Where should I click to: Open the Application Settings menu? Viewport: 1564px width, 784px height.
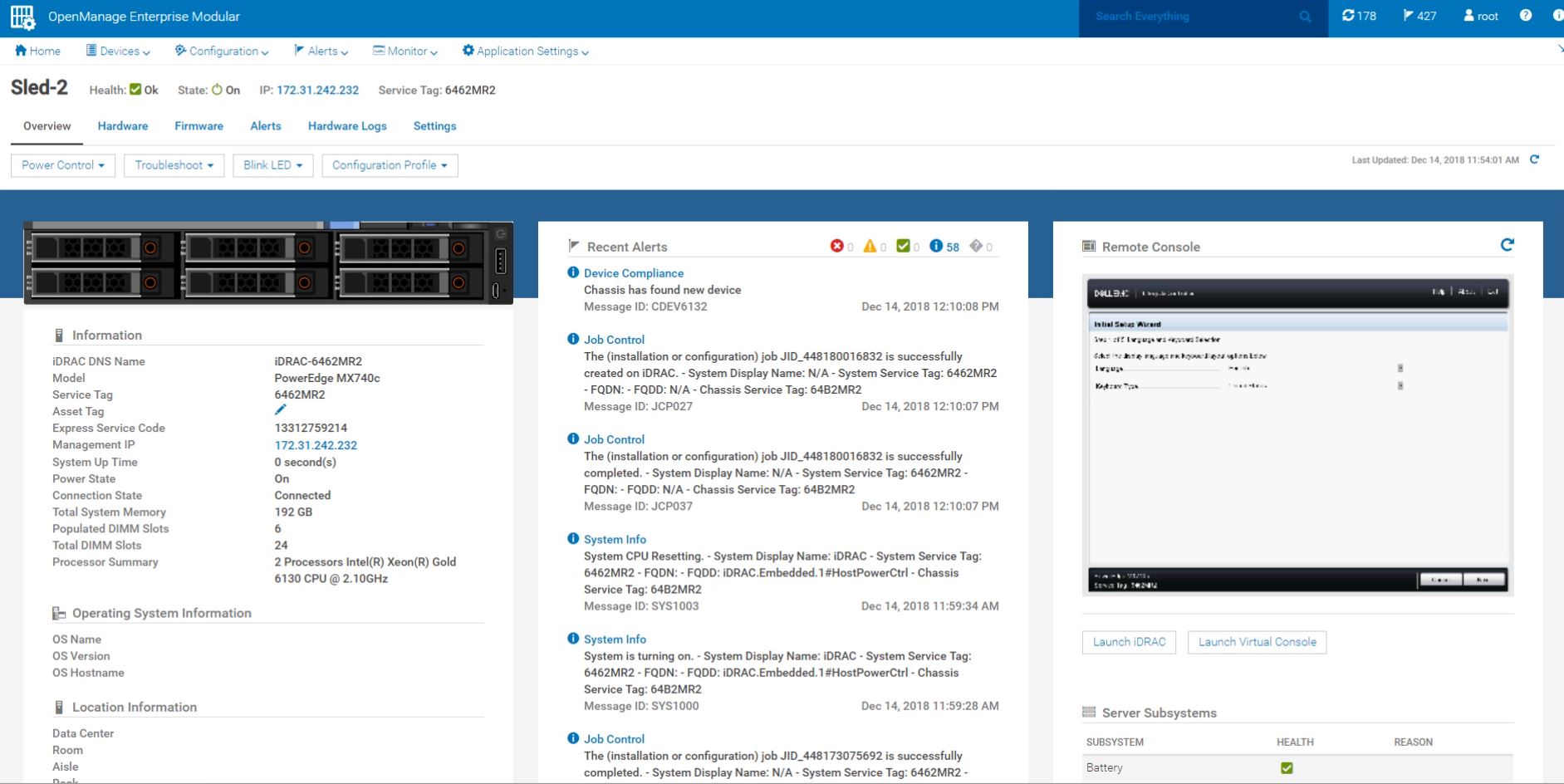point(526,51)
